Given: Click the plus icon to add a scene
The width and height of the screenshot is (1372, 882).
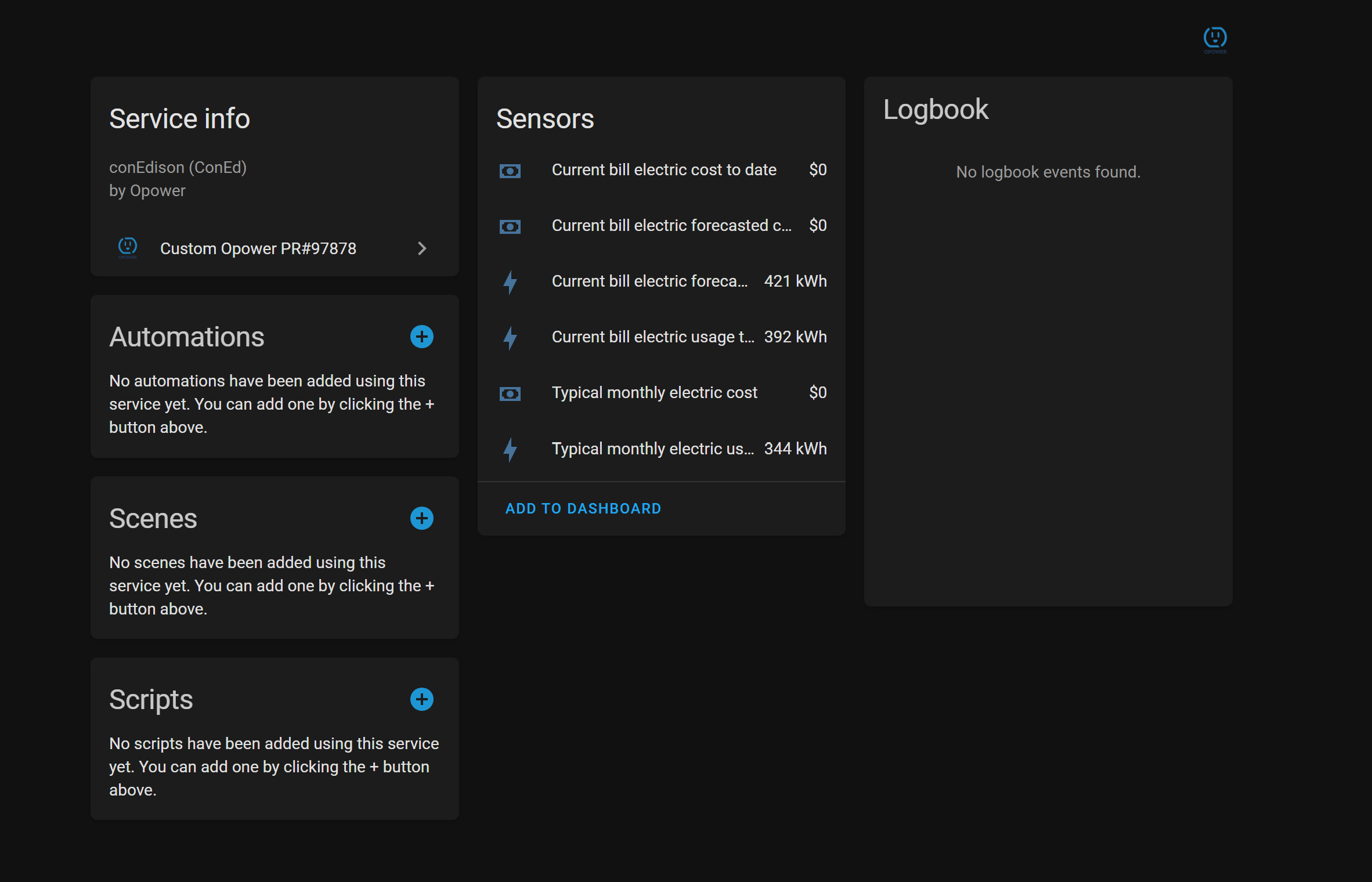Looking at the screenshot, I should [421, 518].
